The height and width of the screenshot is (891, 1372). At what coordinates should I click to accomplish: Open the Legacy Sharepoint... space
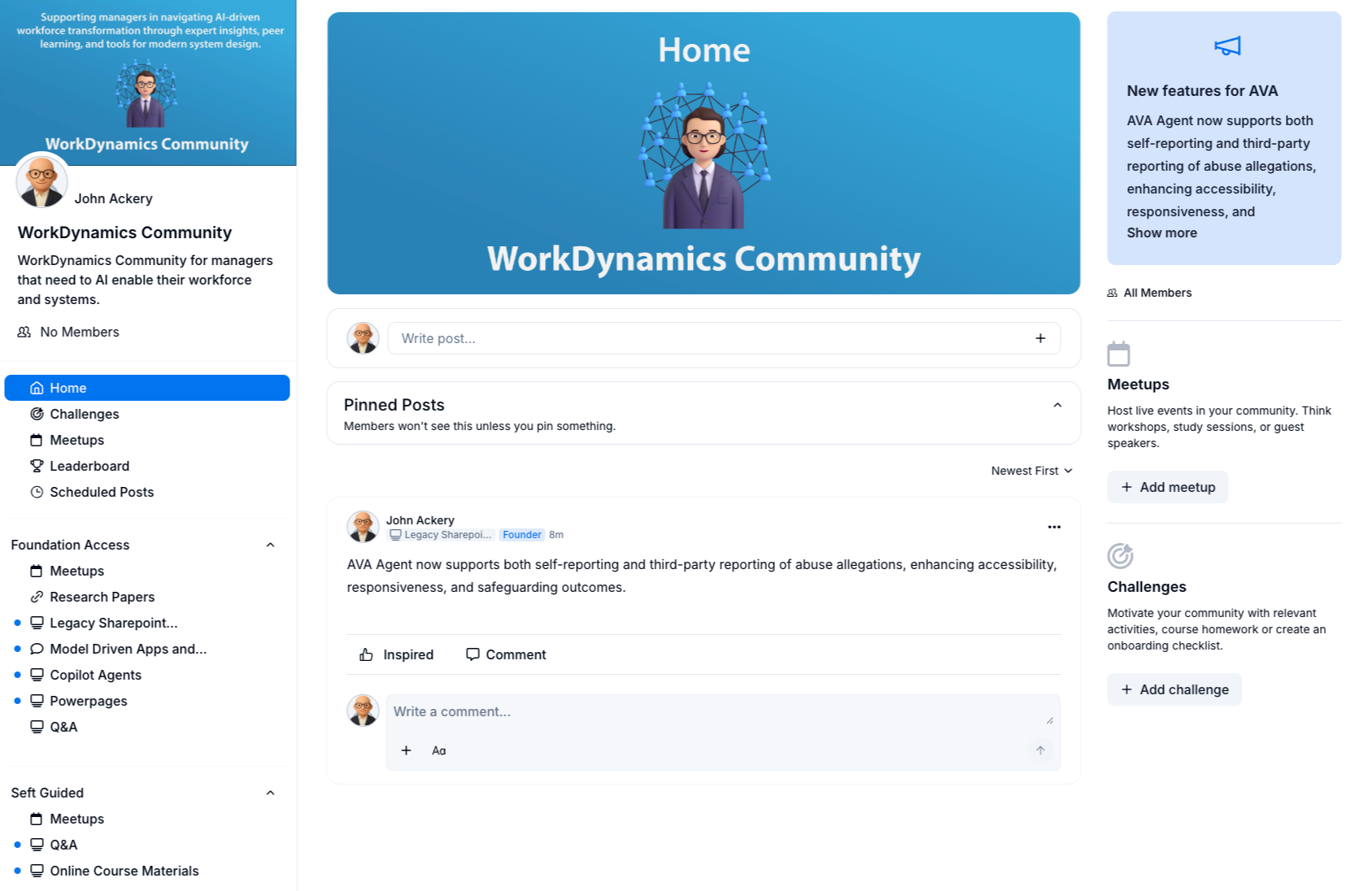(147, 623)
